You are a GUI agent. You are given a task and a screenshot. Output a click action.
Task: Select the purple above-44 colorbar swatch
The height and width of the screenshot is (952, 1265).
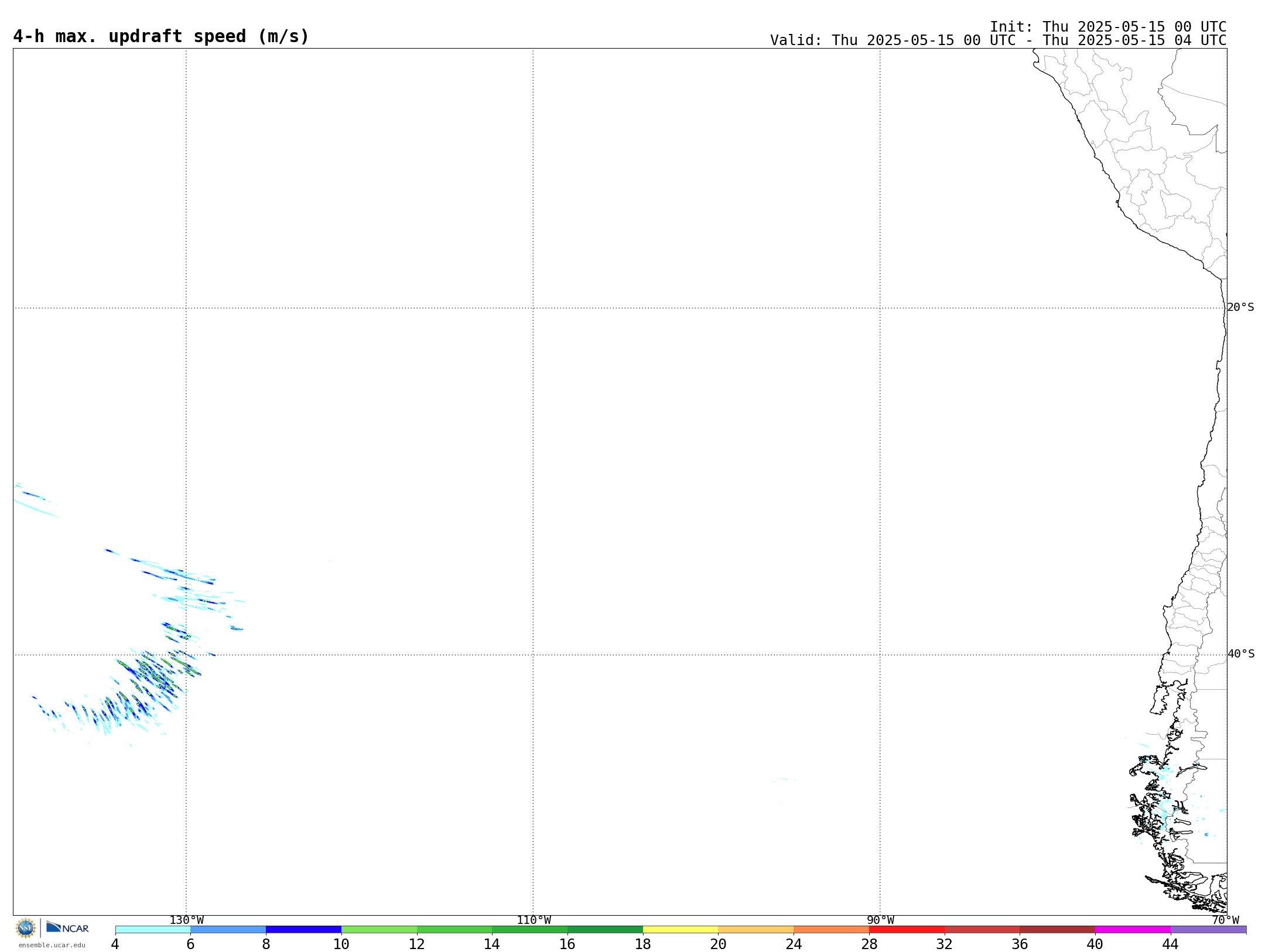point(1208,930)
